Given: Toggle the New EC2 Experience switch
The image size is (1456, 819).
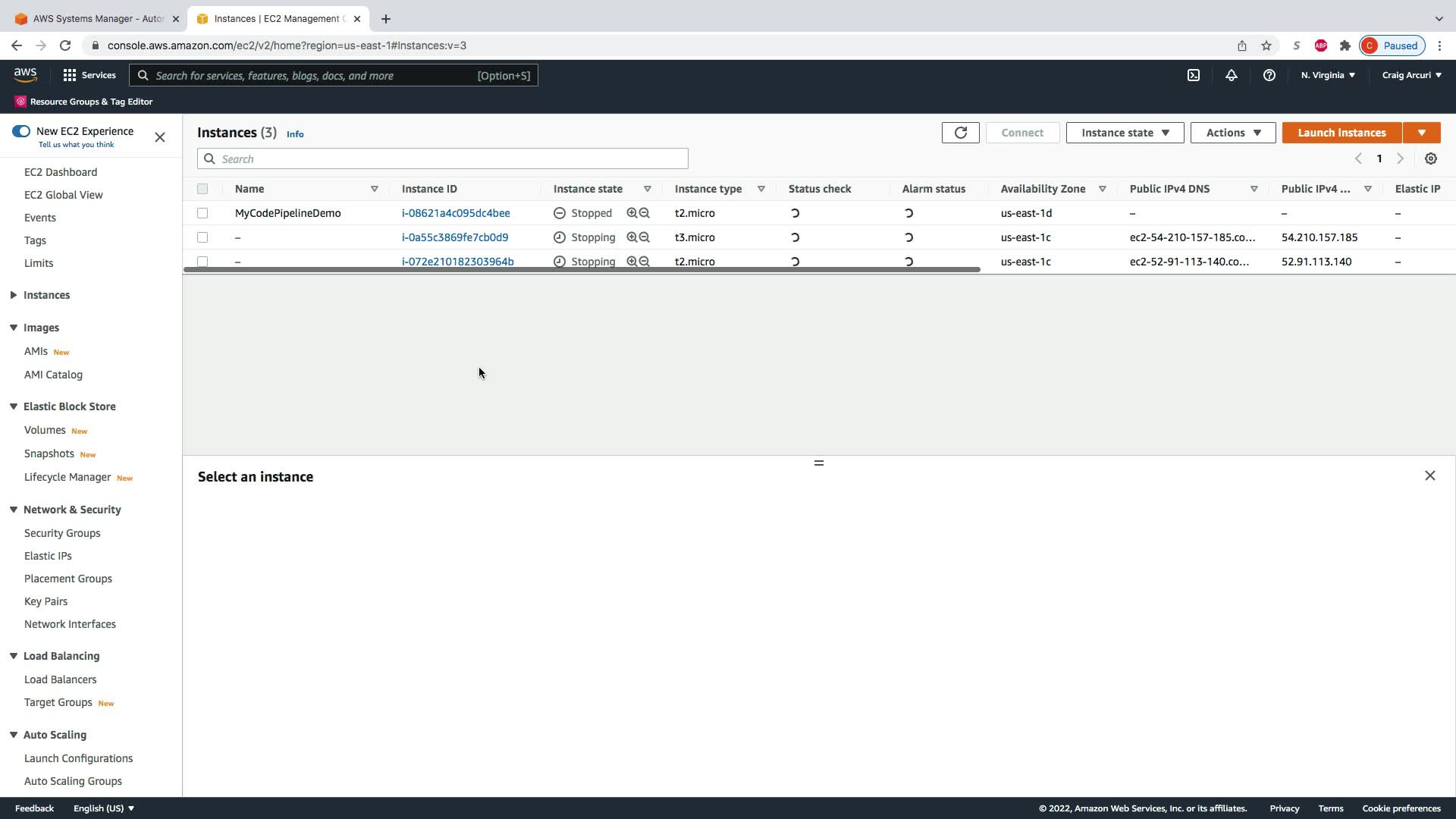Looking at the screenshot, I should pyautogui.click(x=21, y=131).
